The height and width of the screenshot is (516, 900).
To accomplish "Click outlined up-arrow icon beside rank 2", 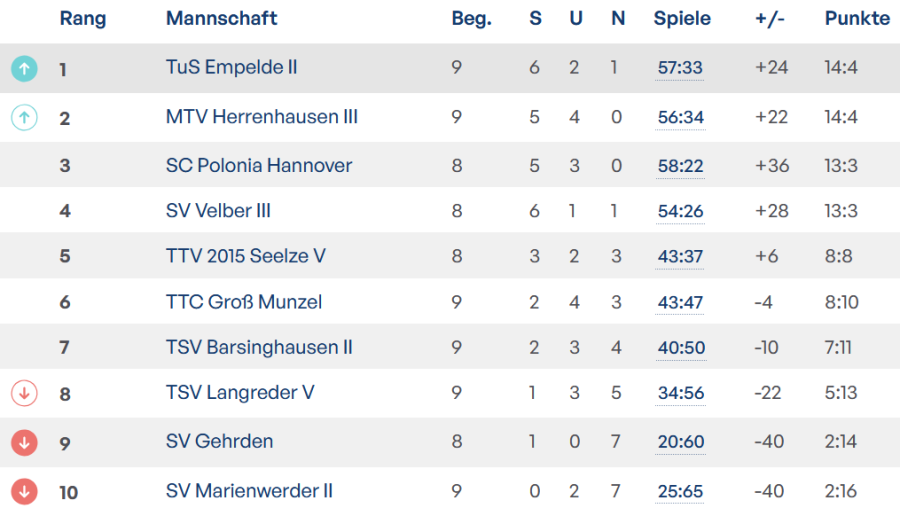I will coord(24,118).
